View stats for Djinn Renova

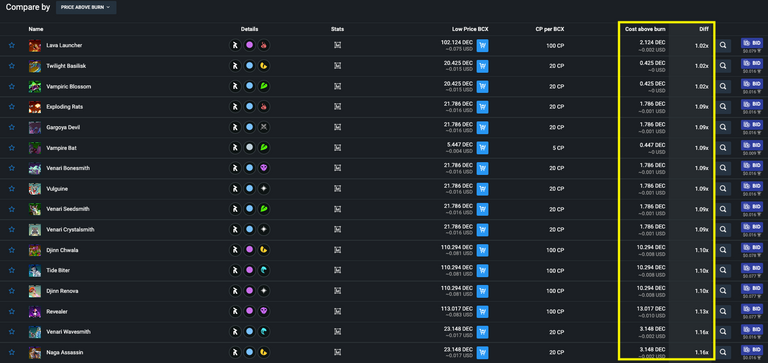(337, 290)
